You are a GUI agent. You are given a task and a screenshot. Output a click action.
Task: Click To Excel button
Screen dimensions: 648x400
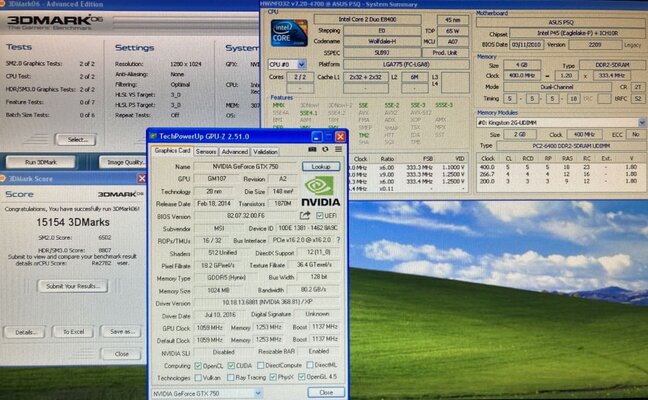click(73, 332)
